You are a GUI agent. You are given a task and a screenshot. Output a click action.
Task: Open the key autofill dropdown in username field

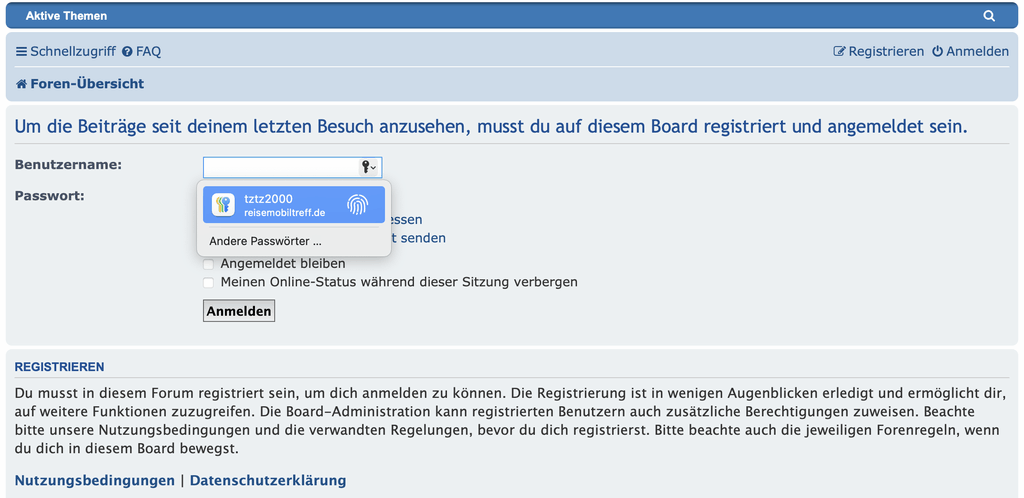[368, 168]
